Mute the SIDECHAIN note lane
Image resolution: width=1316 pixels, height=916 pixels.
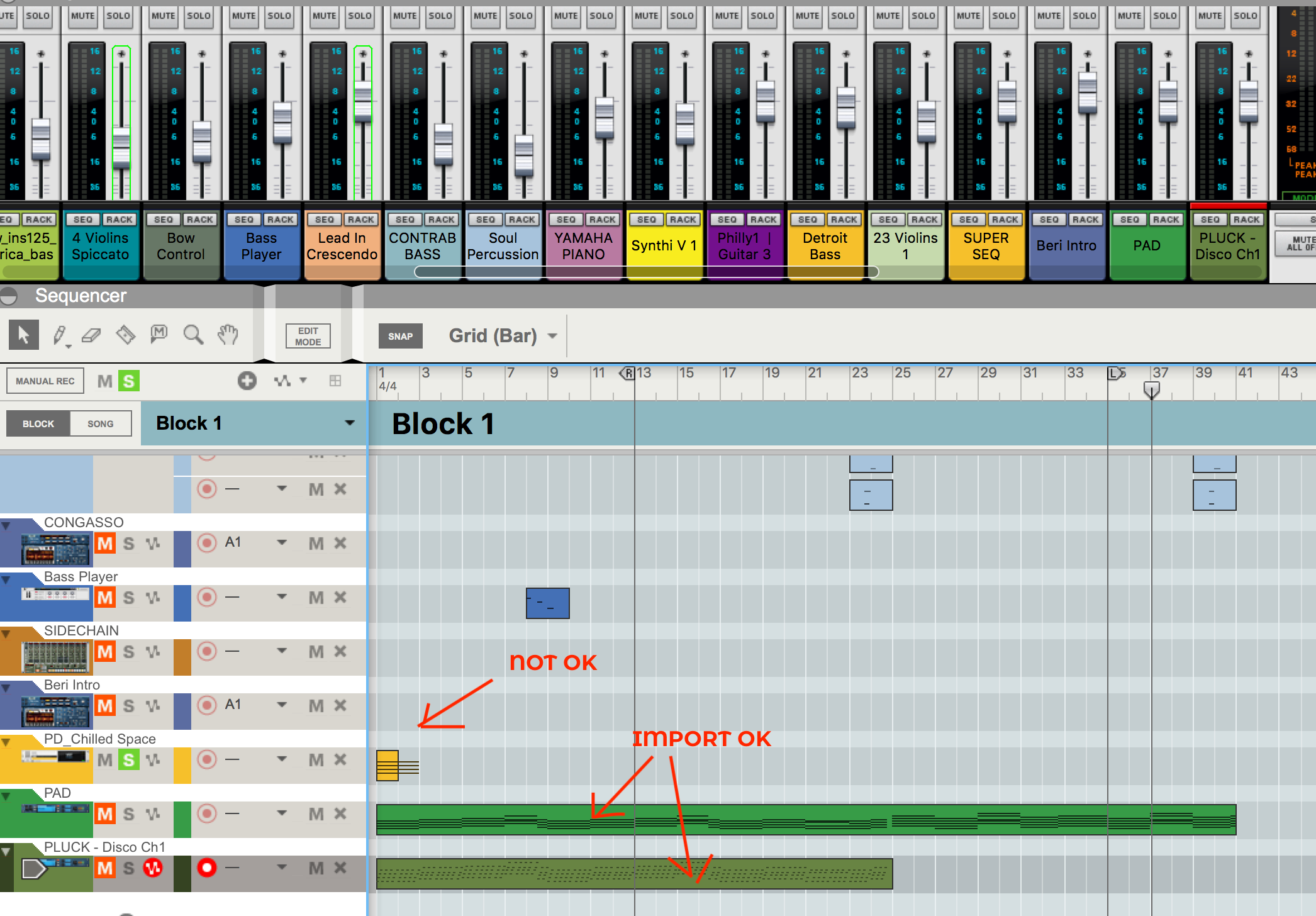pyautogui.click(x=316, y=652)
